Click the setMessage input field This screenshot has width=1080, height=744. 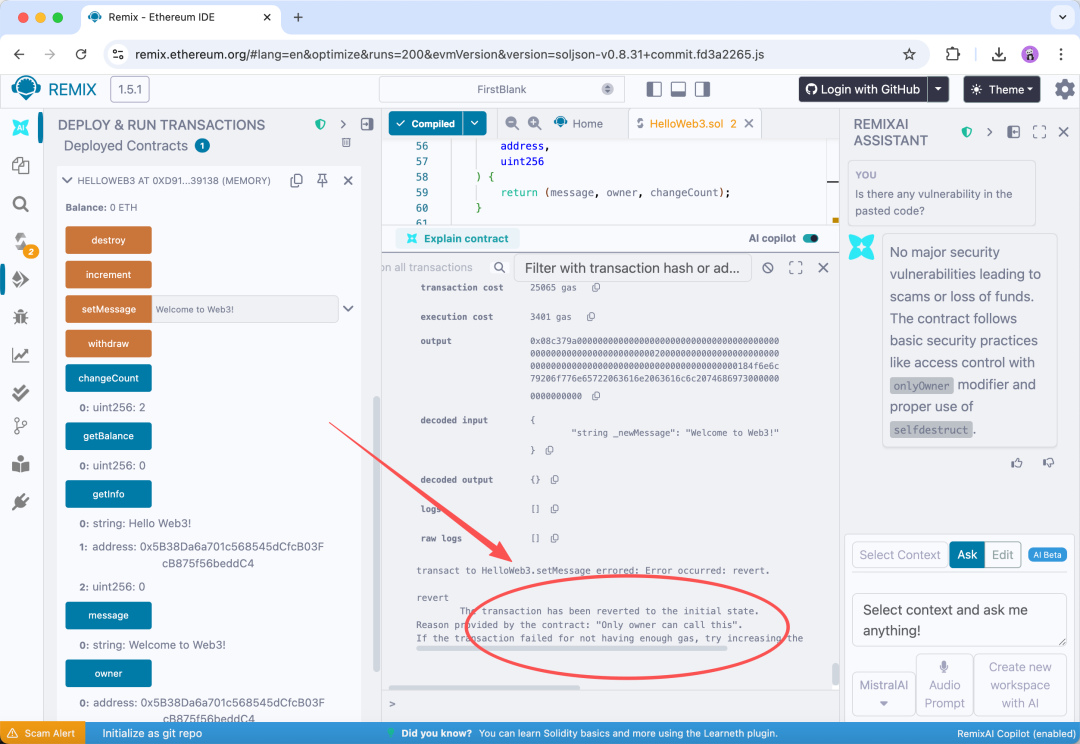245,309
